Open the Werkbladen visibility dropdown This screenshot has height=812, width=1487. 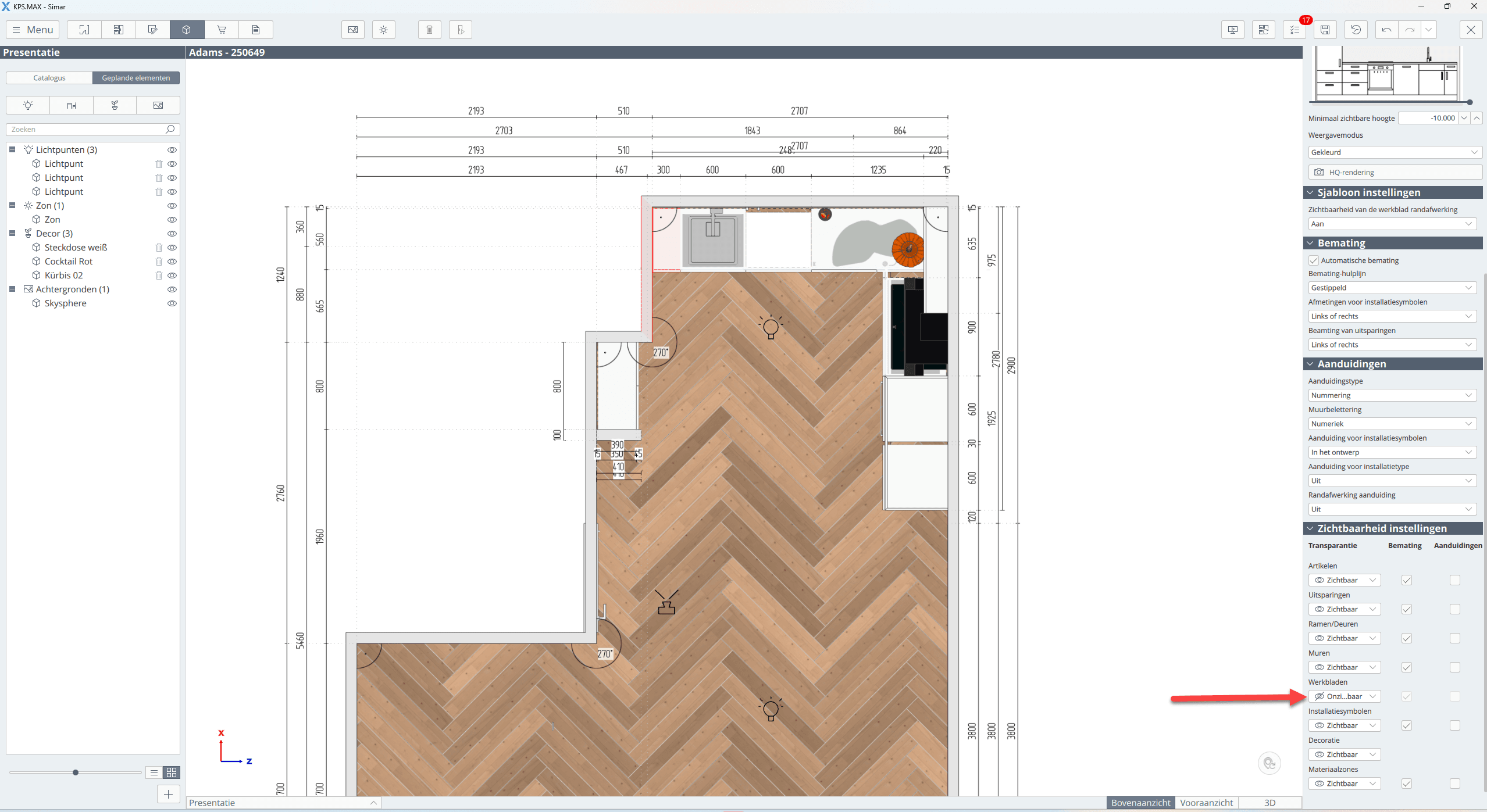point(1345,696)
